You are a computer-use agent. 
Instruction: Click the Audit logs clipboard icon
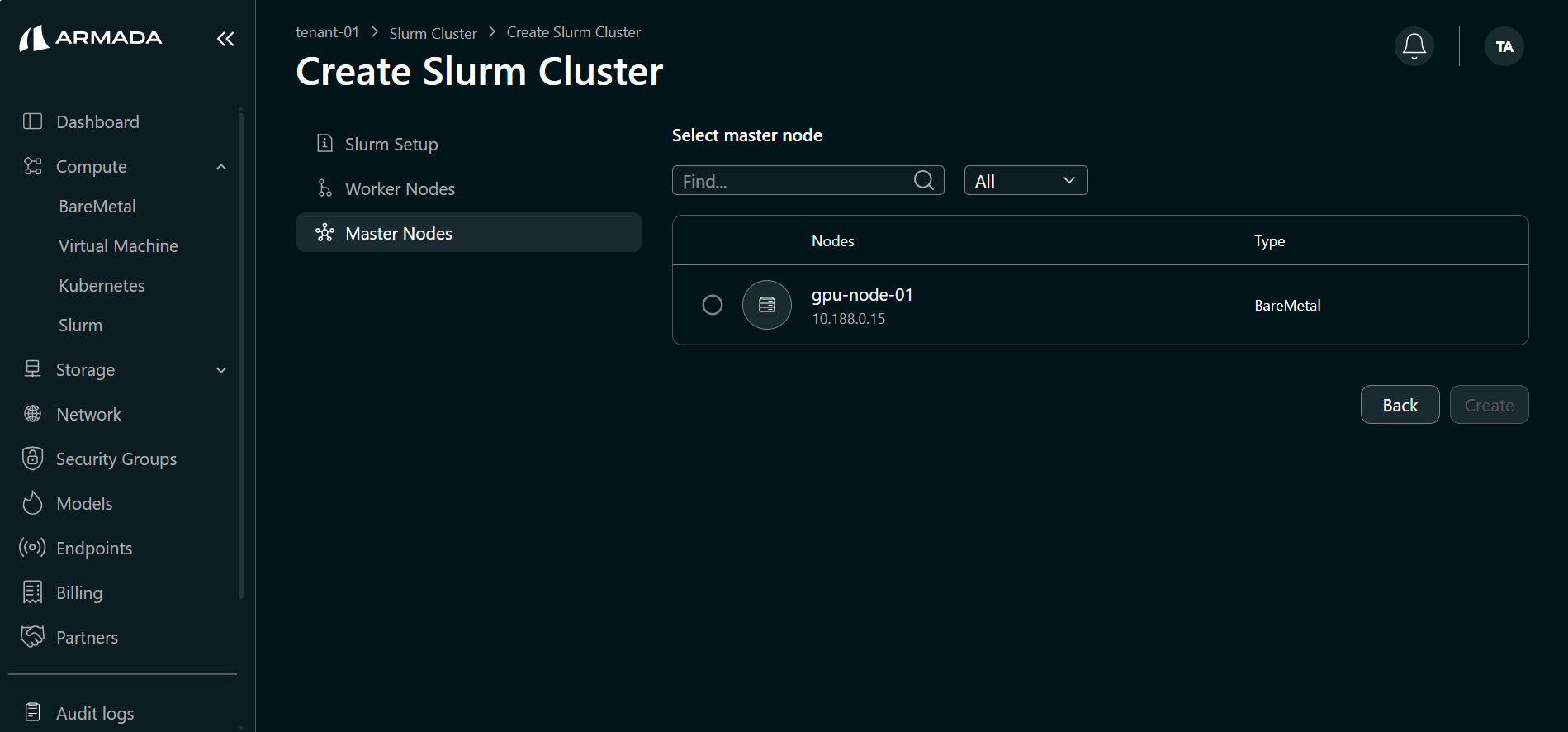32,712
